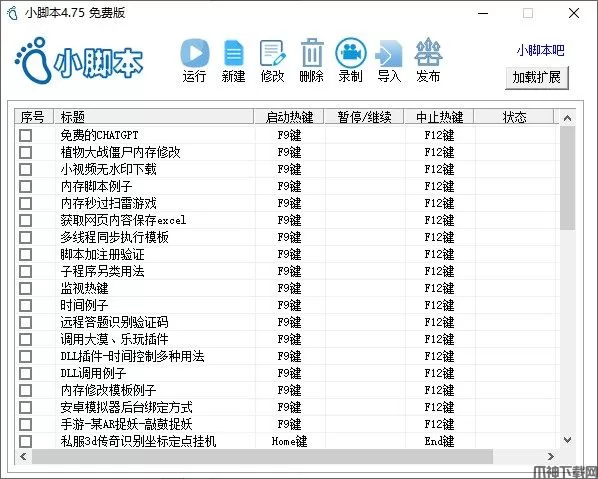
Task: Tick checkbox for 远程答题识别验证码
Action: tap(26, 323)
